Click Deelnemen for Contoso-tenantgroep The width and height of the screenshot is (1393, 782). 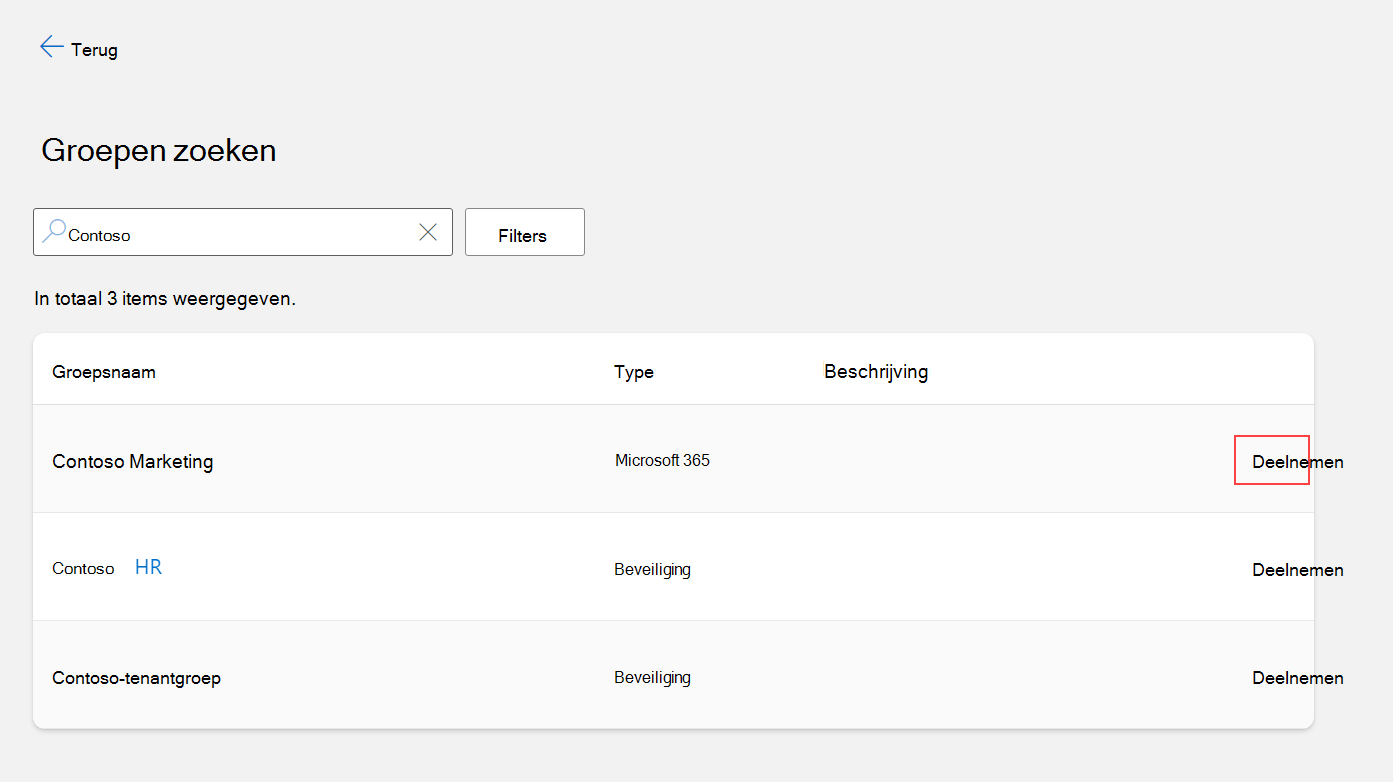coord(1298,677)
